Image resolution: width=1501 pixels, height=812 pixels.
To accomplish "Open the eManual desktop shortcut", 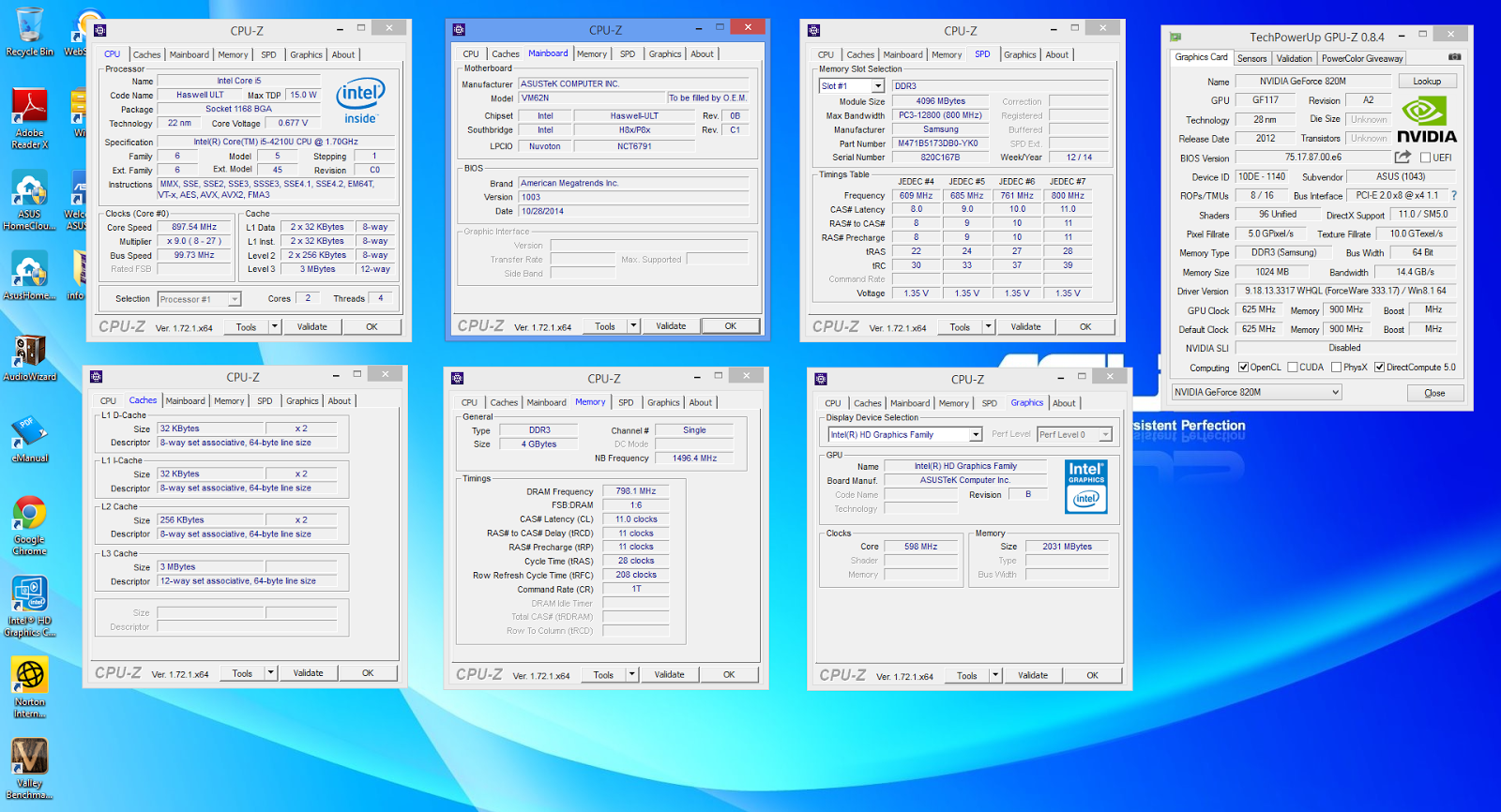I will (x=30, y=440).
